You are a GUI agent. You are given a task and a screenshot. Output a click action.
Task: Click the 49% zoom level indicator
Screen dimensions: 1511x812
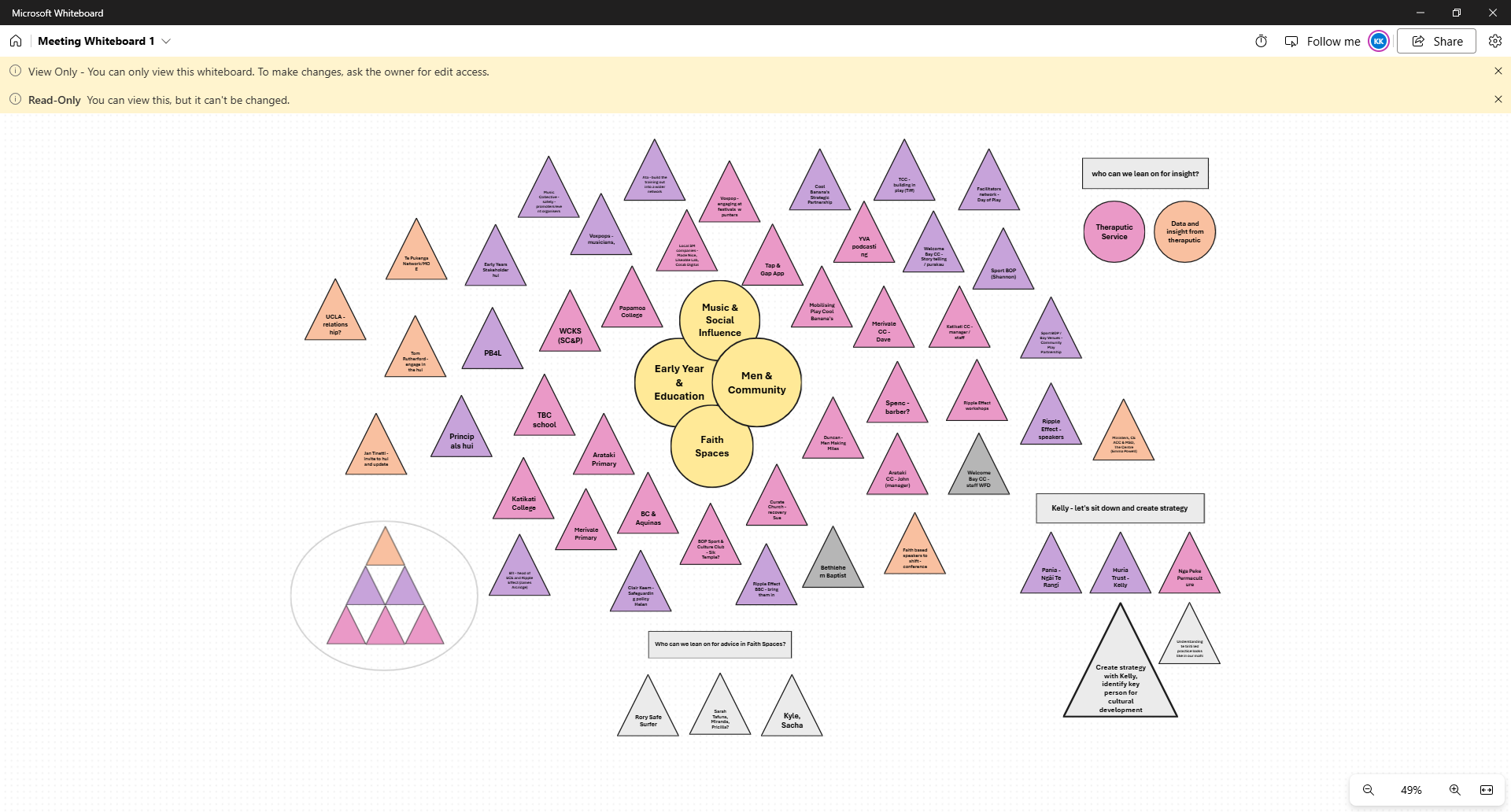[1411, 790]
